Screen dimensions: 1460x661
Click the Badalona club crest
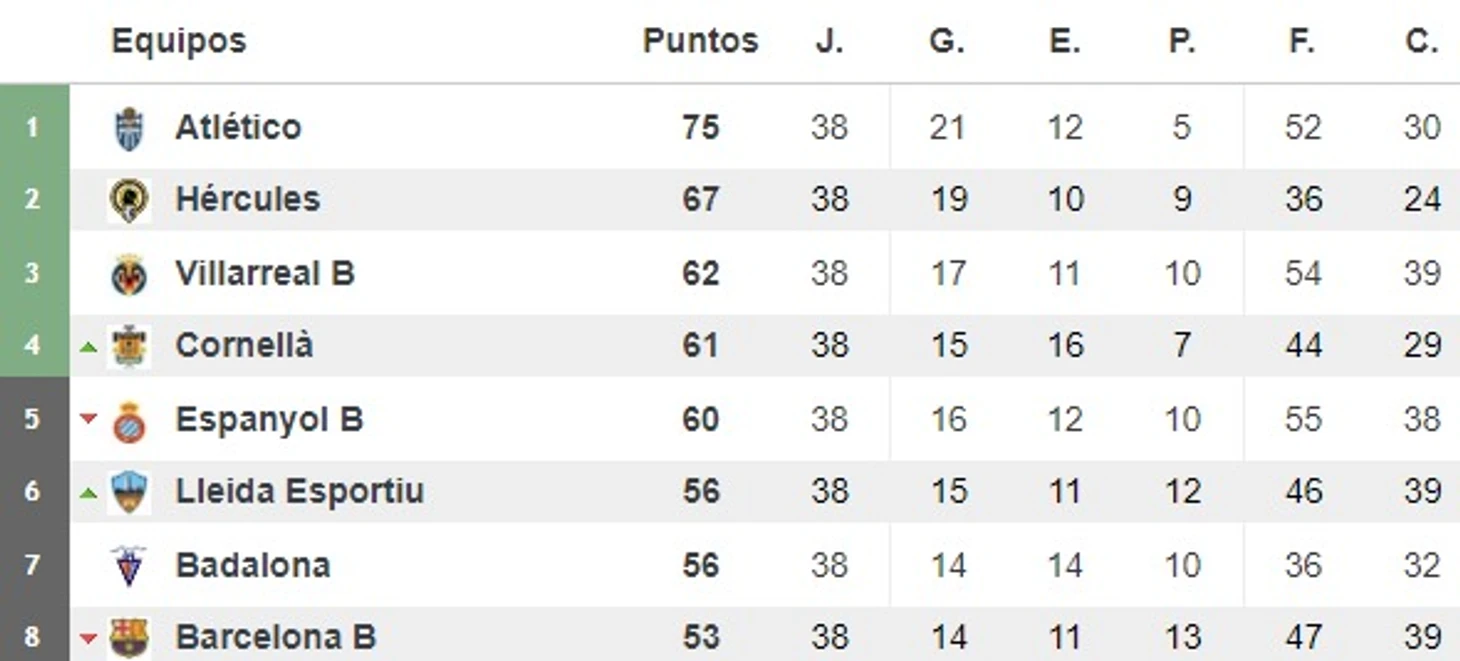coord(129,565)
